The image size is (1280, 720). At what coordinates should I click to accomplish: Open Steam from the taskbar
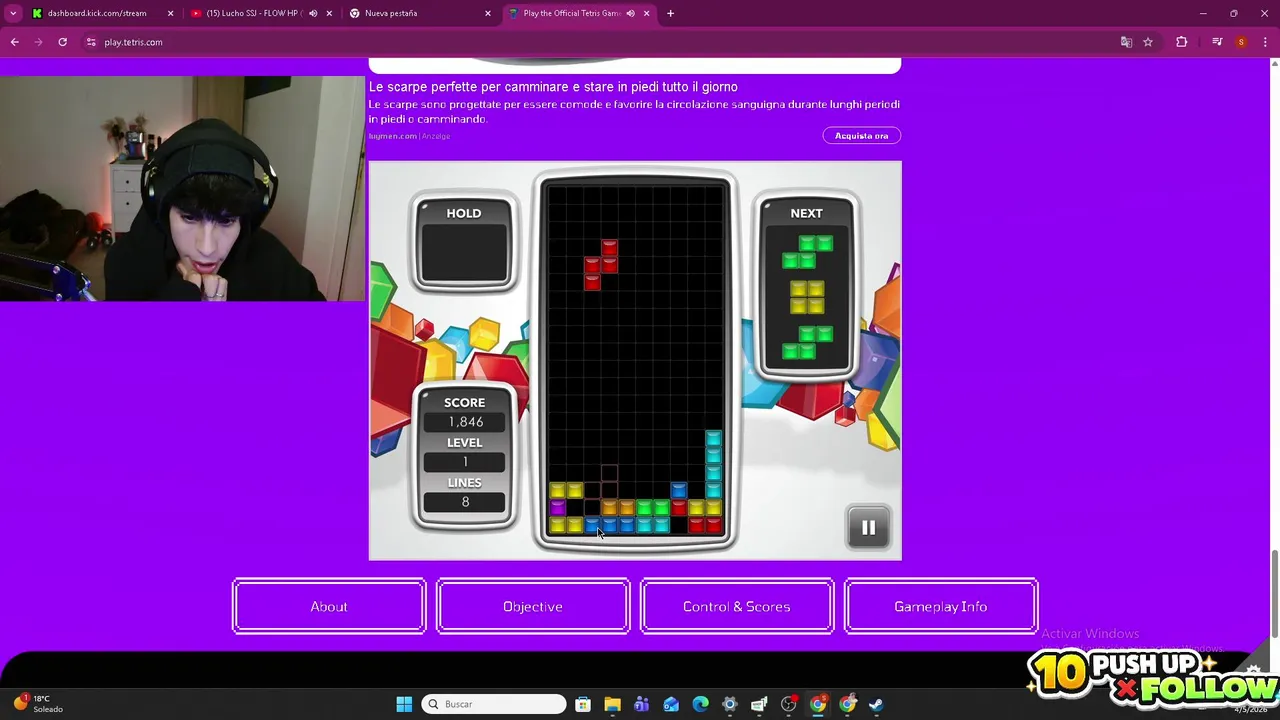click(x=876, y=704)
